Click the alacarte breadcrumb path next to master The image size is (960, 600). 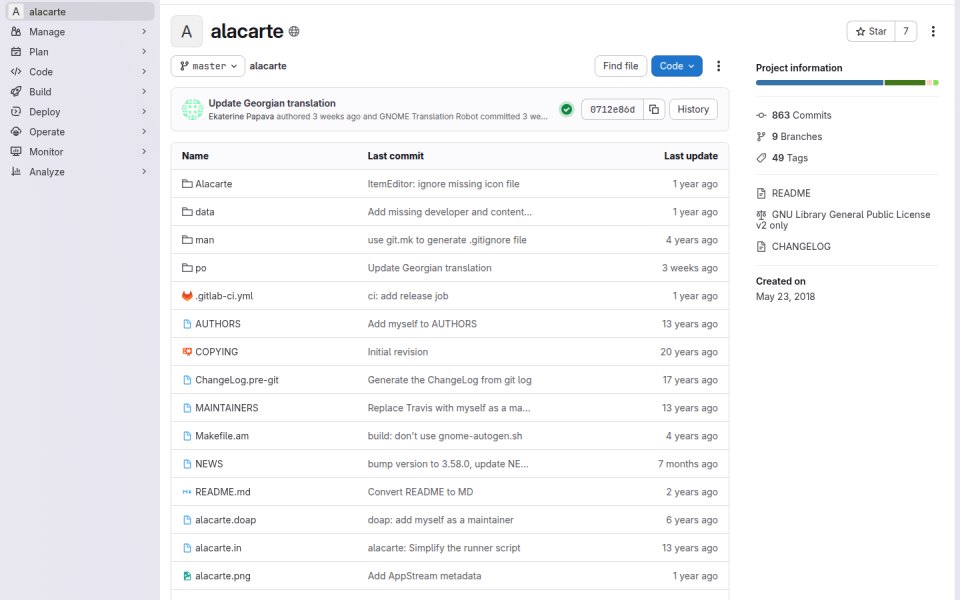click(268, 66)
